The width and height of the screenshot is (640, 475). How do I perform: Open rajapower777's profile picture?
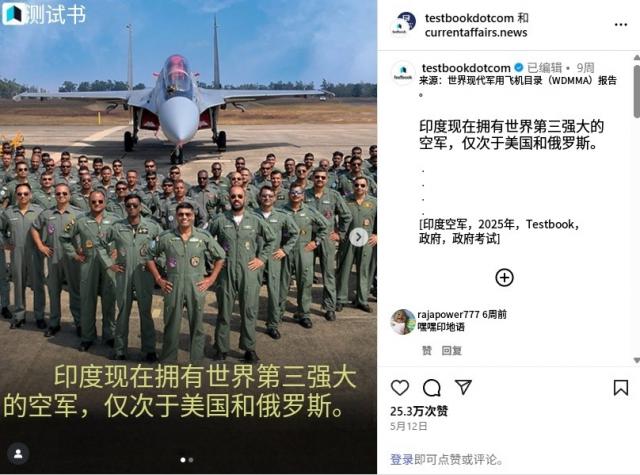click(403, 322)
